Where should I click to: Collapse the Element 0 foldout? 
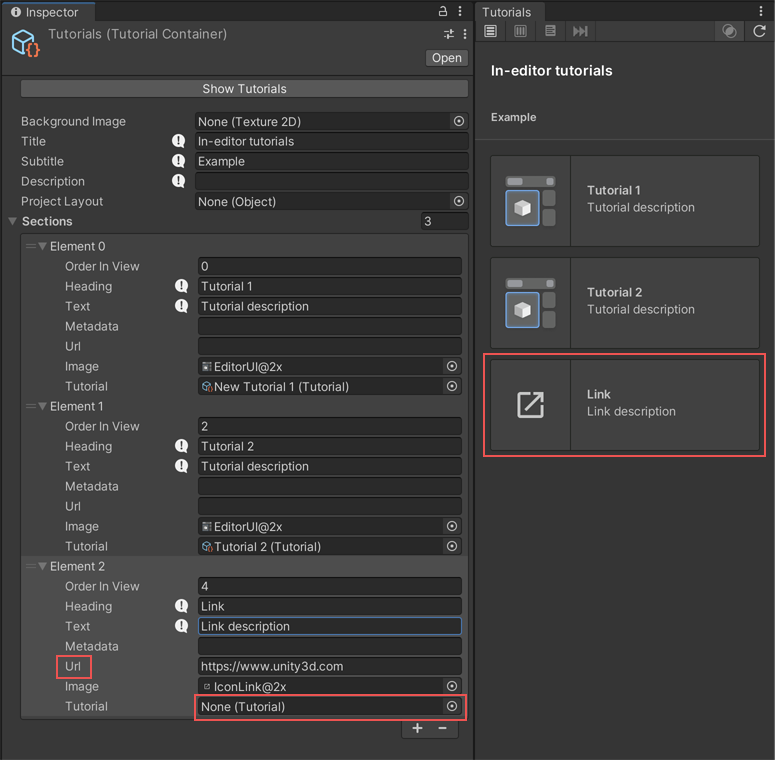(43, 246)
